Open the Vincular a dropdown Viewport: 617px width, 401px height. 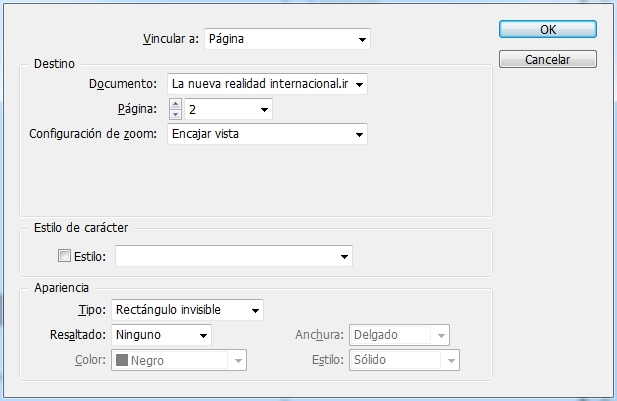tap(287, 39)
